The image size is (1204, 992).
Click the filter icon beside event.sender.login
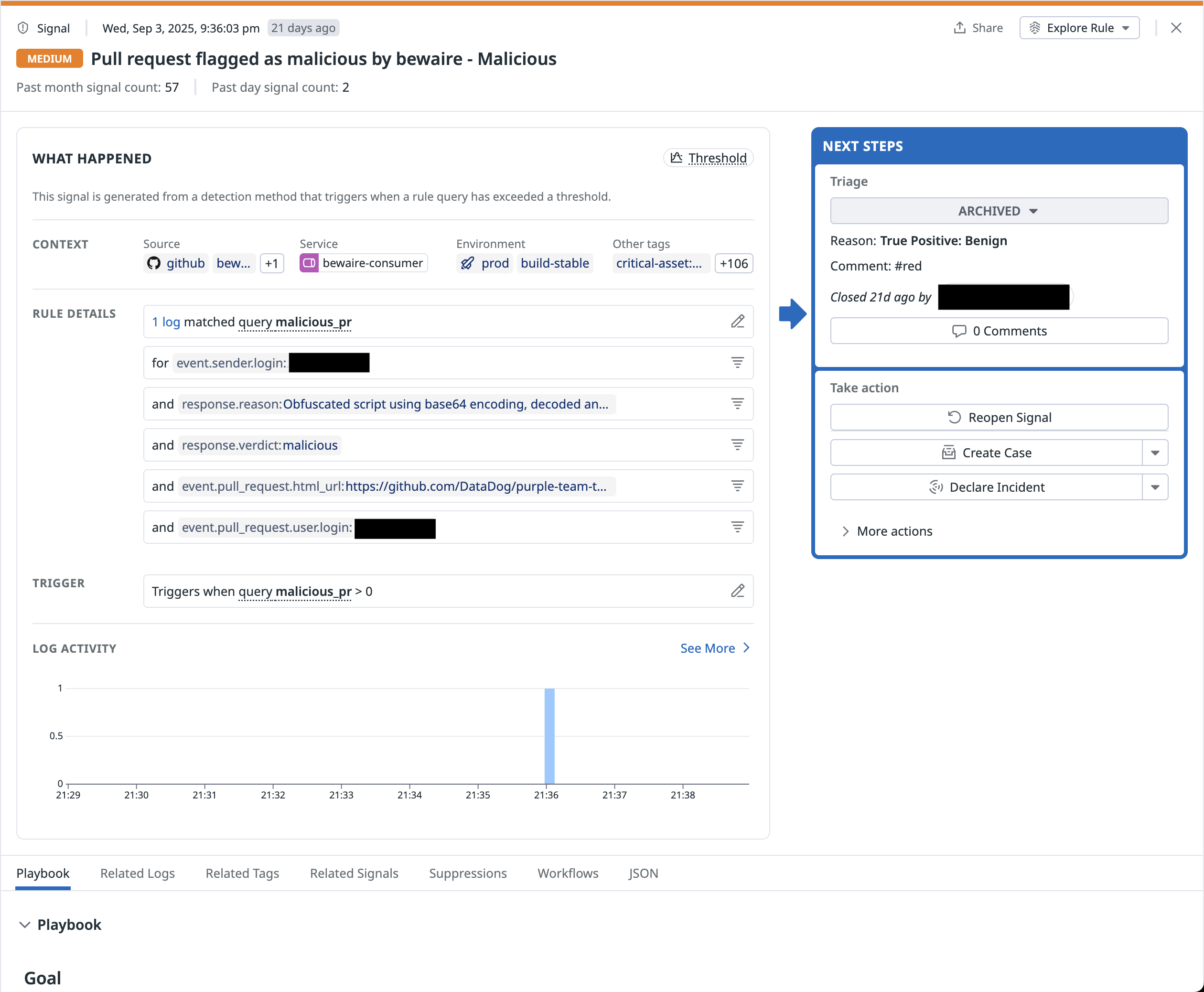coord(738,362)
